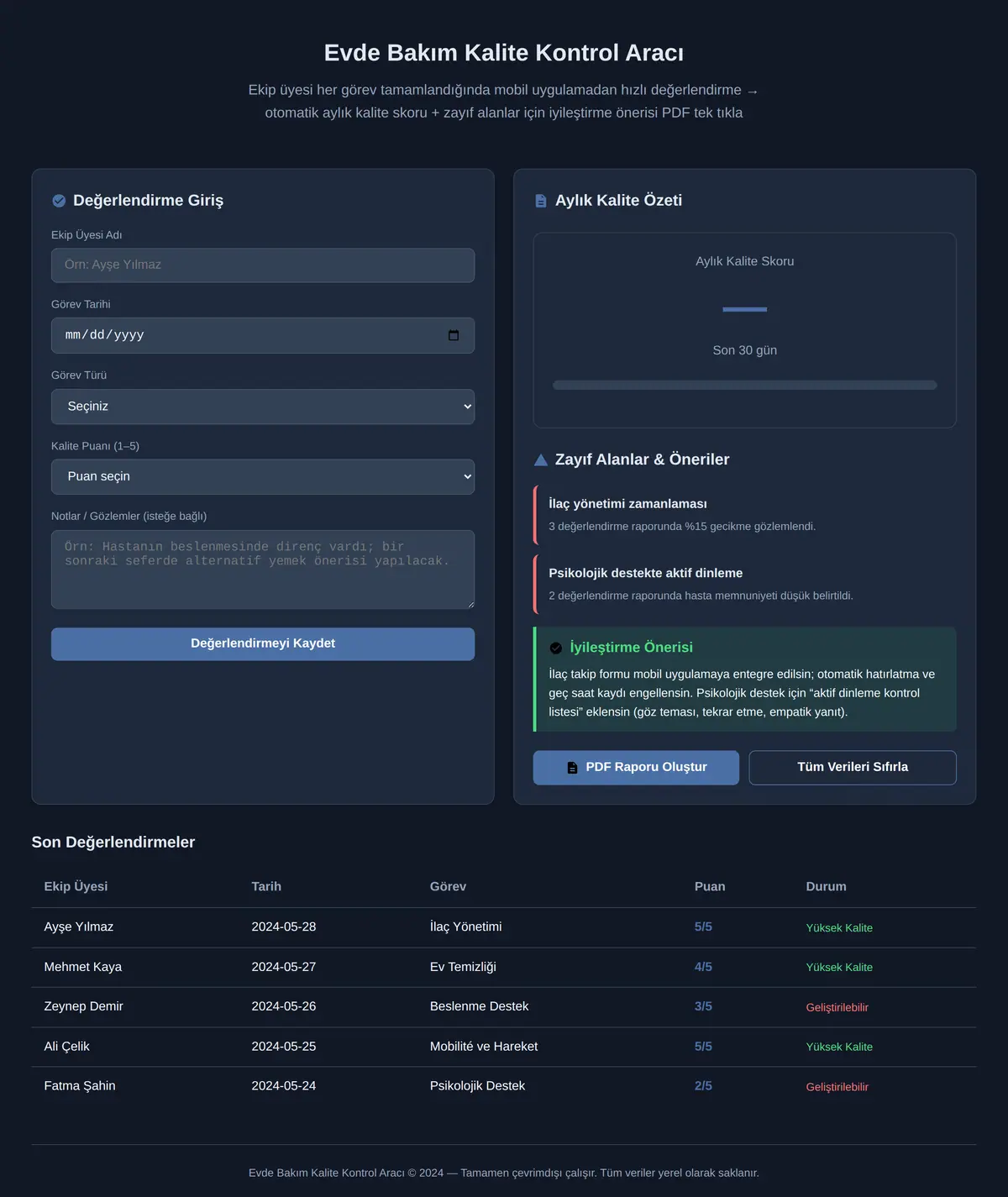The height and width of the screenshot is (1197, 1008).
Task: Click the Mobilité ve Hareket task cell
Action: pos(484,1047)
